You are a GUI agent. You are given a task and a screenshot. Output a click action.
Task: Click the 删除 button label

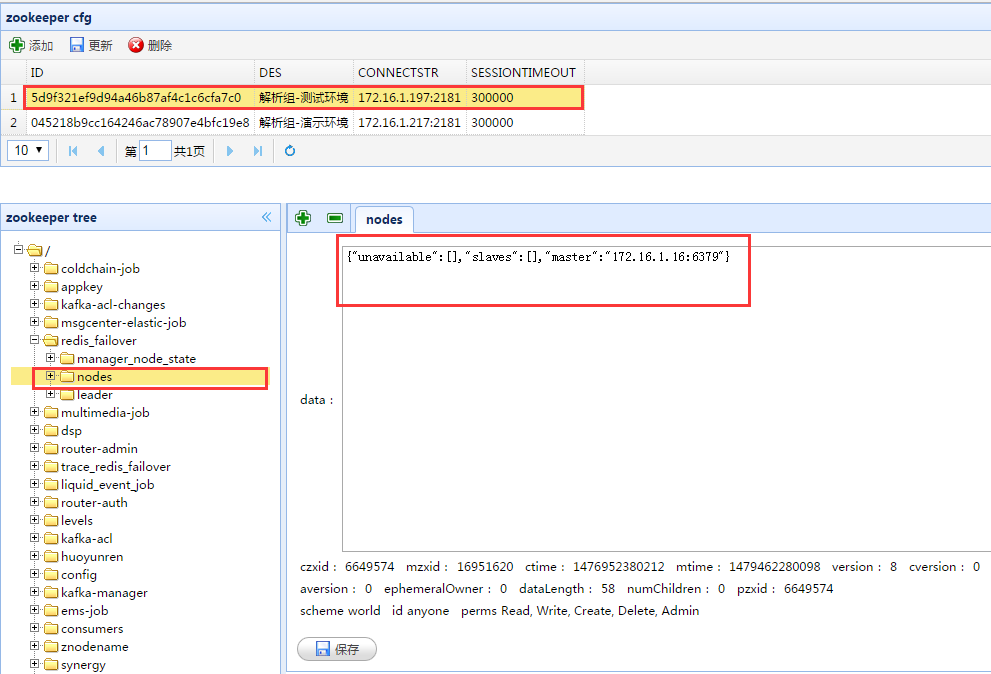160,46
